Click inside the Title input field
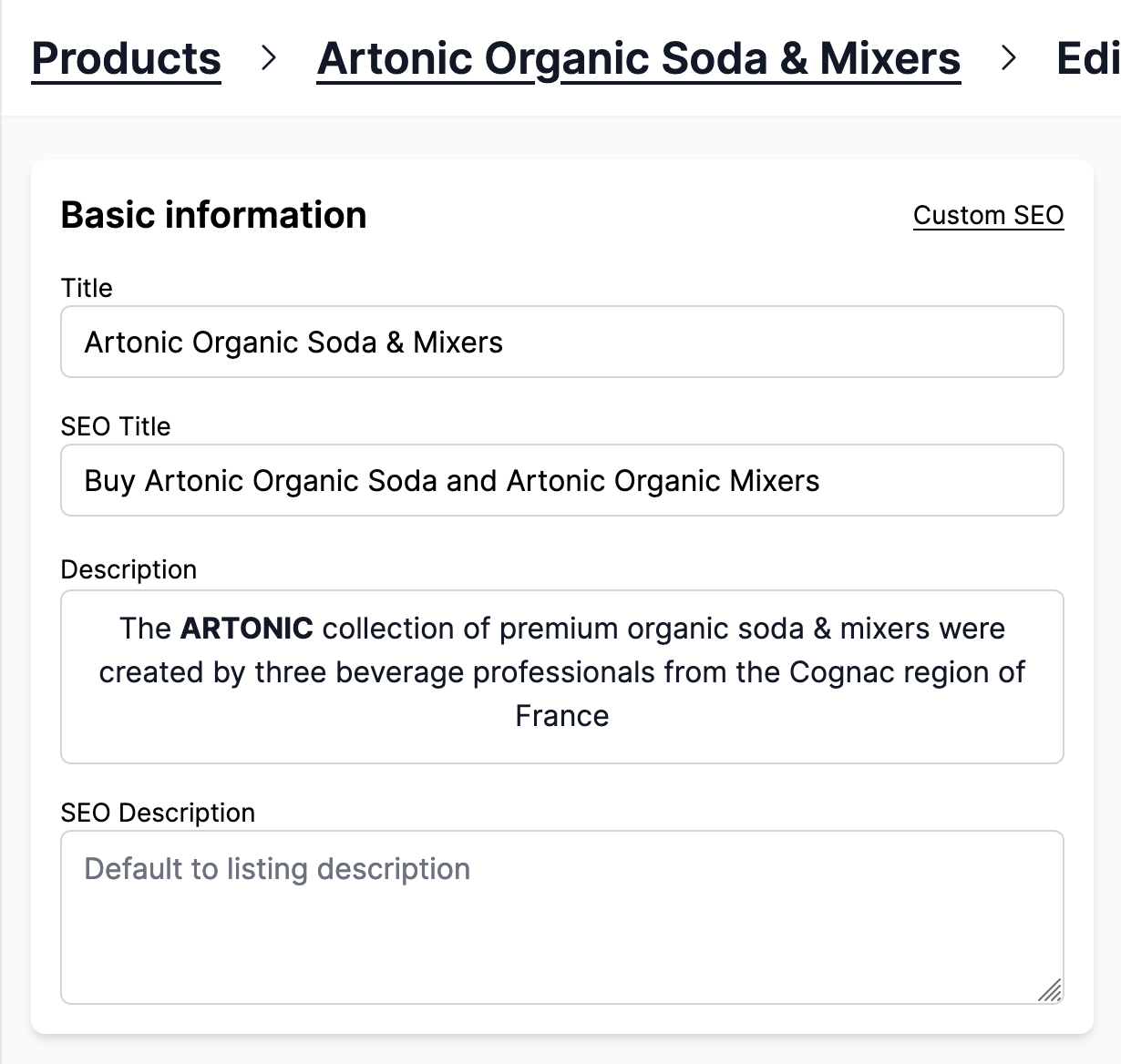1121x1064 pixels. 561,342
